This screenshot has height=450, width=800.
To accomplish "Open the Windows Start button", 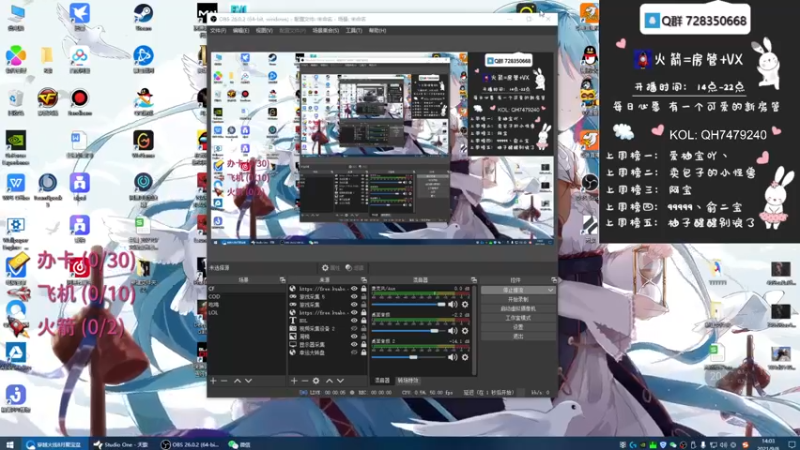I will pos(9,444).
